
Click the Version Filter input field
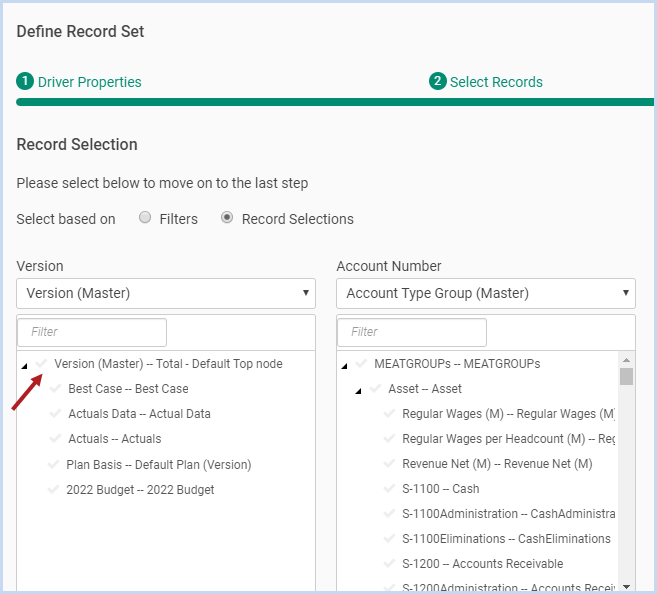(x=92, y=332)
